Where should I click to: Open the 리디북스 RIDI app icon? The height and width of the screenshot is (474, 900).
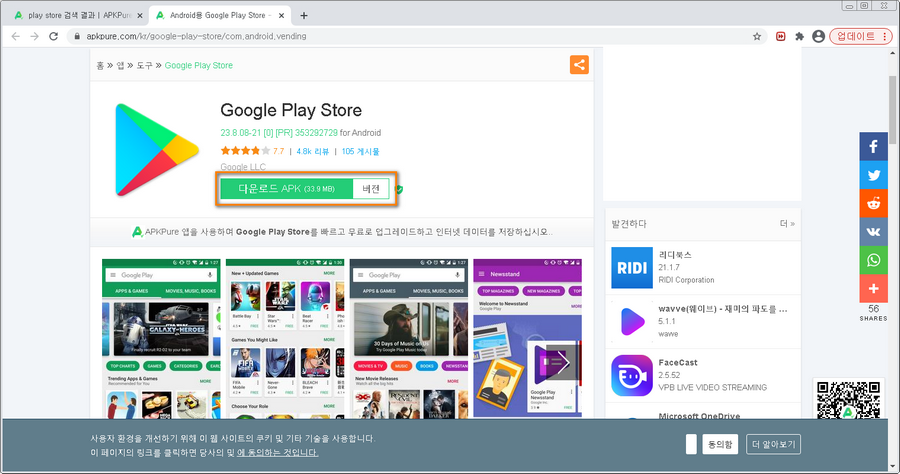coord(632,267)
